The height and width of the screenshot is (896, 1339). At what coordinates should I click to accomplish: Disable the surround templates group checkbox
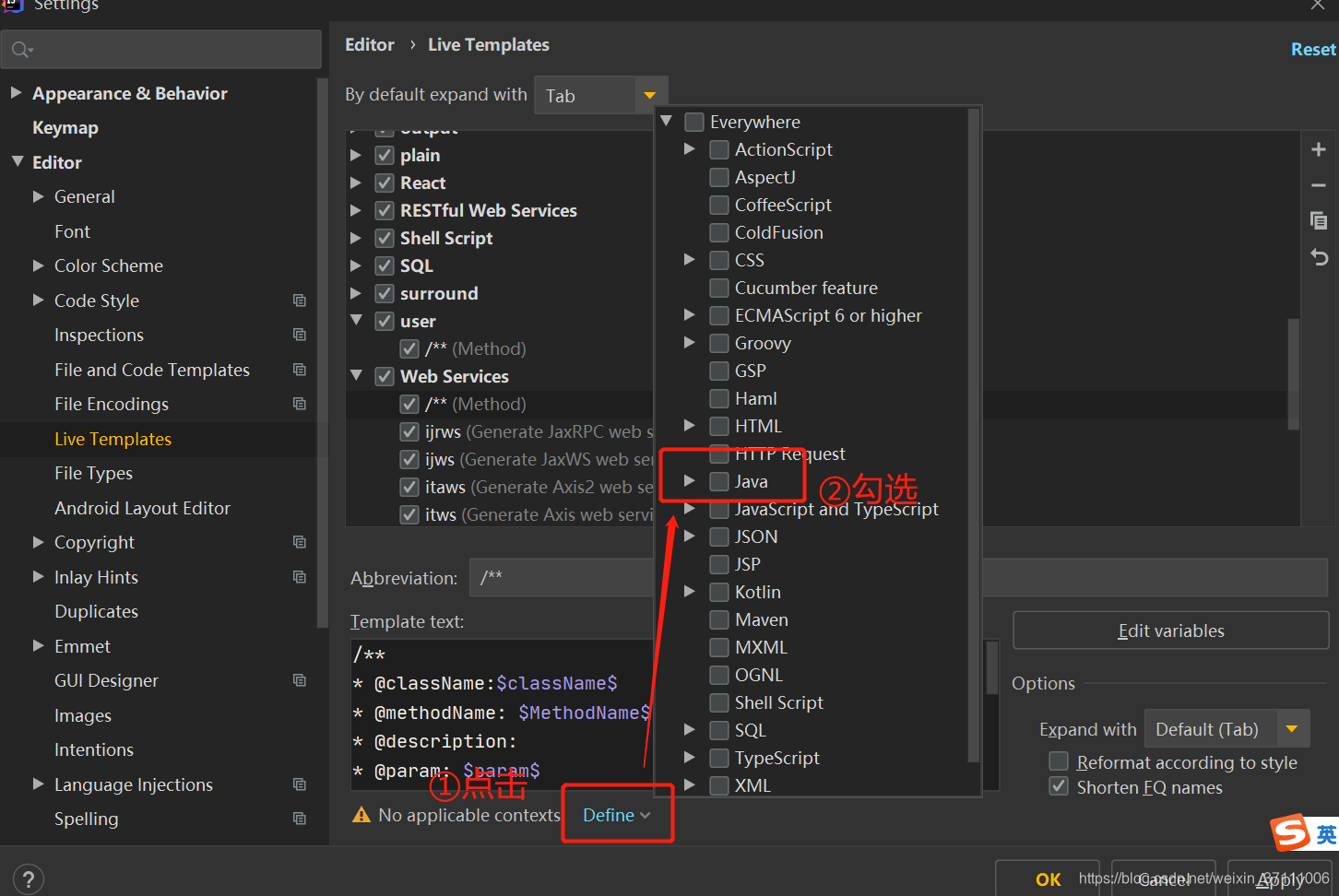(385, 293)
